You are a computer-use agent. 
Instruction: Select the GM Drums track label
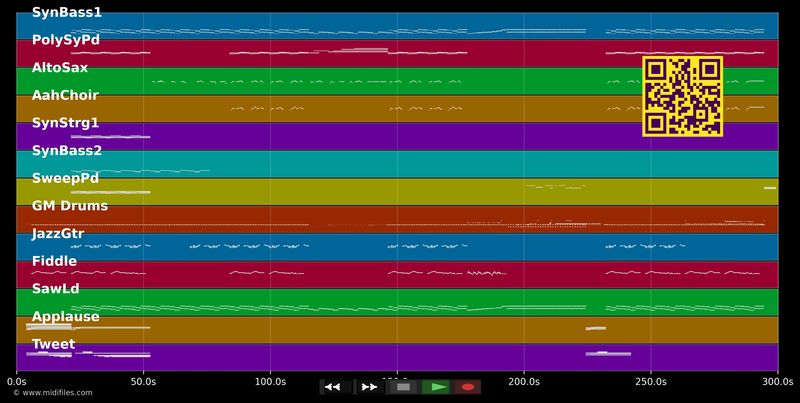tap(69, 206)
